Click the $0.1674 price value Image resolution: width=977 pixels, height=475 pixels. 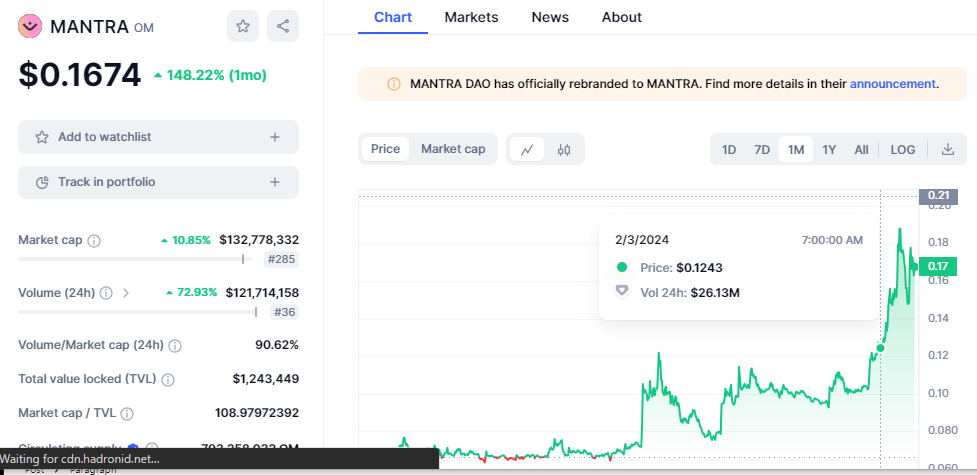click(80, 75)
